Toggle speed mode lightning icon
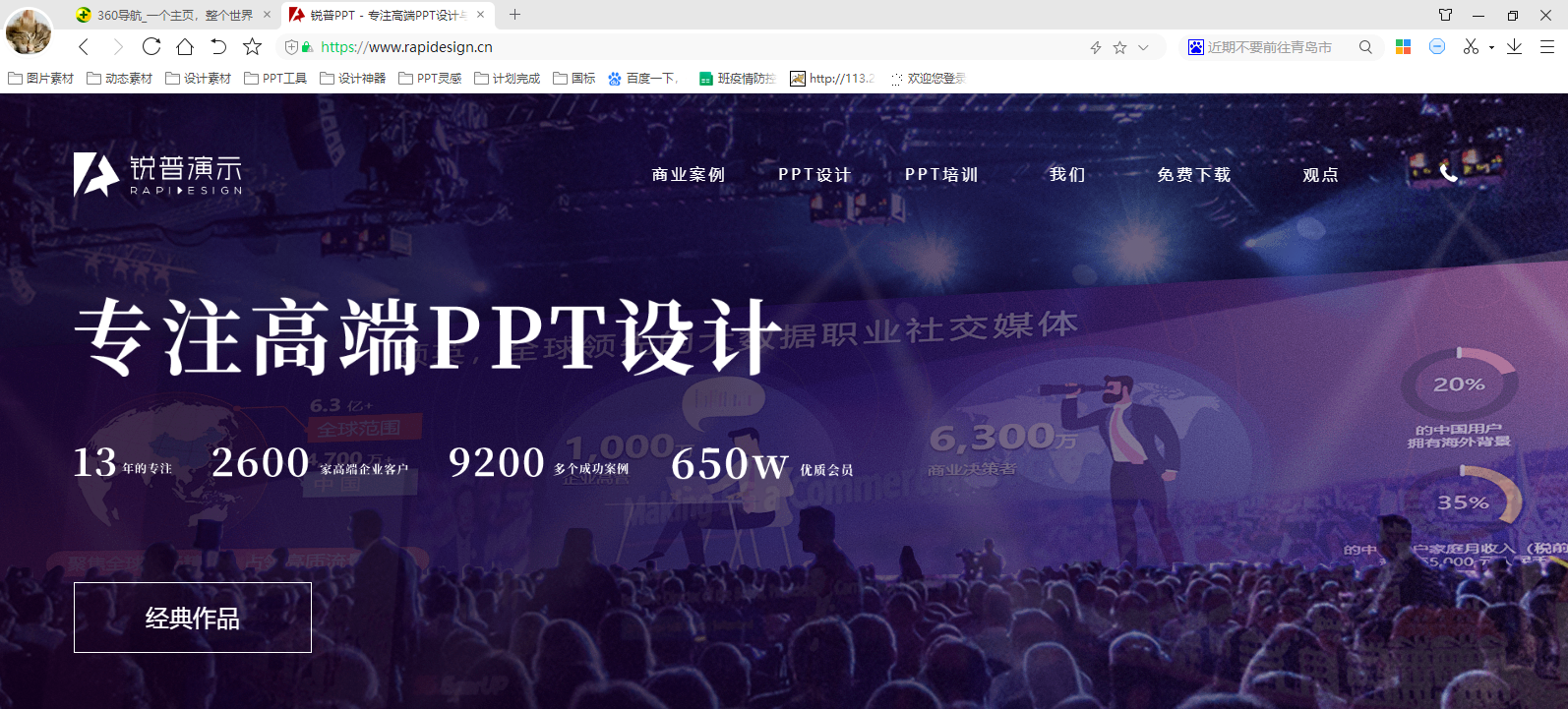 [1096, 47]
